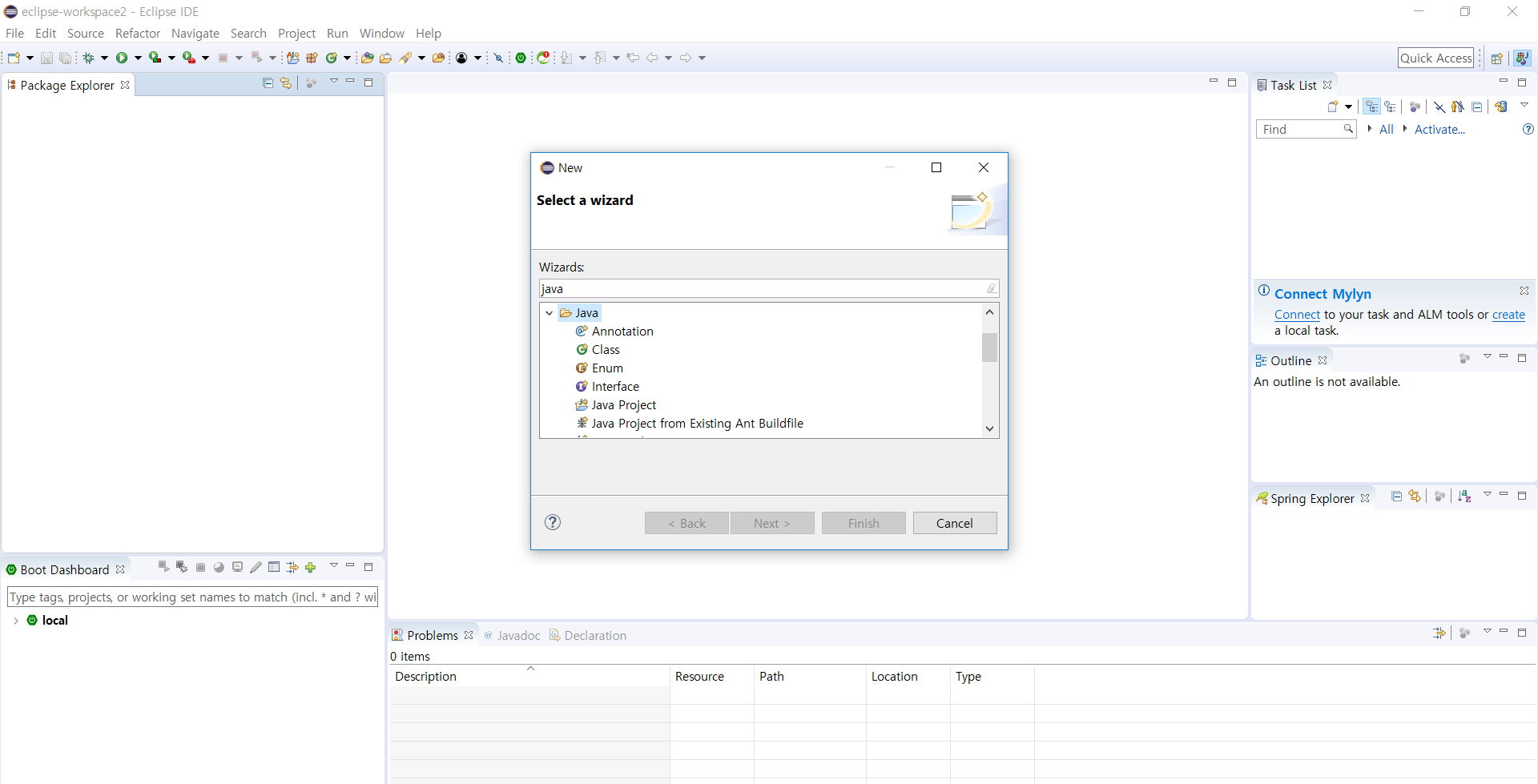Click the Relaunch icon with red badge
This screenshot has width=1538, height=784.
point(543,58)
